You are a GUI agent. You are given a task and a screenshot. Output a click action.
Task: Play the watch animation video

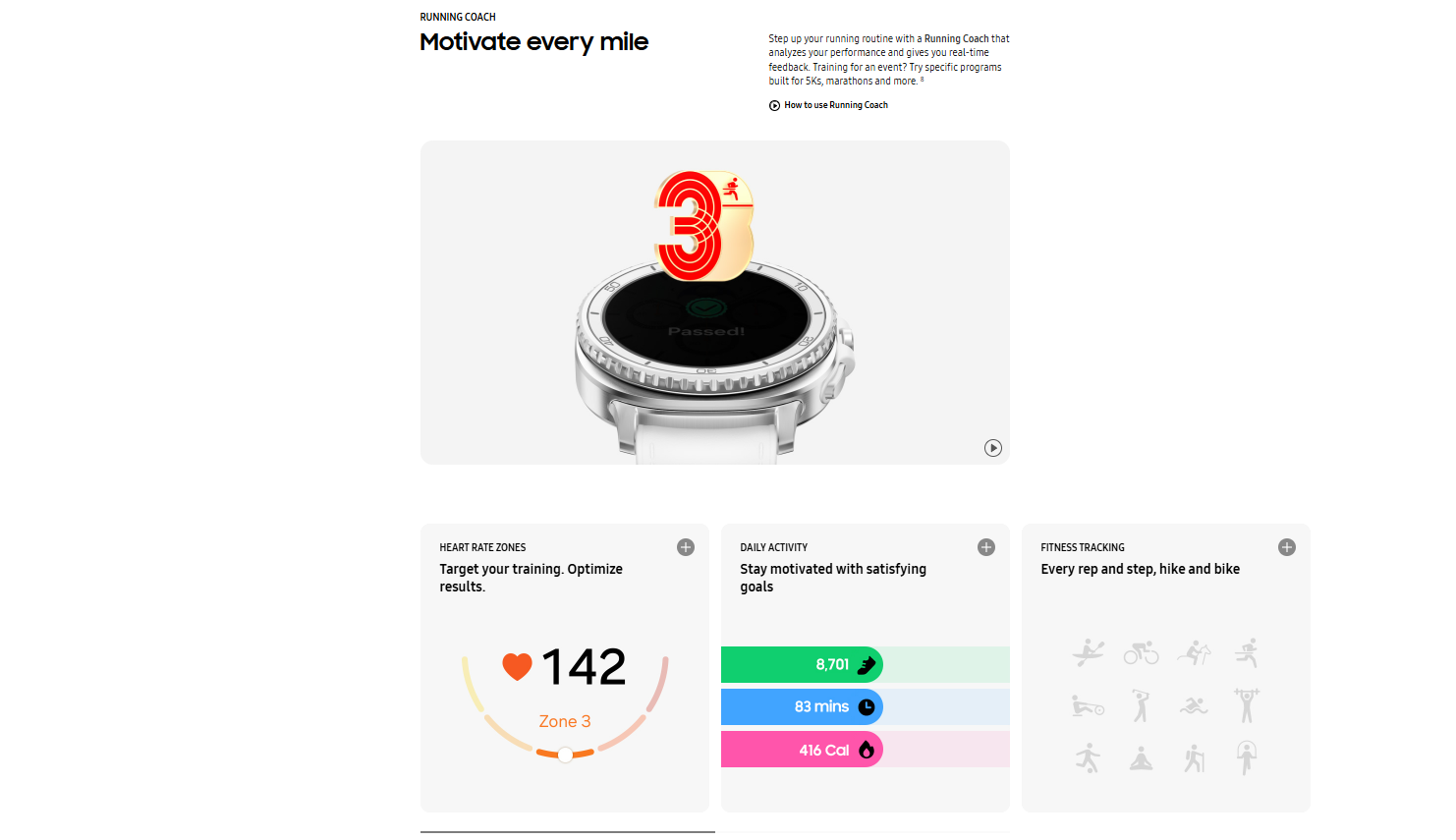(x=993, y=448)
